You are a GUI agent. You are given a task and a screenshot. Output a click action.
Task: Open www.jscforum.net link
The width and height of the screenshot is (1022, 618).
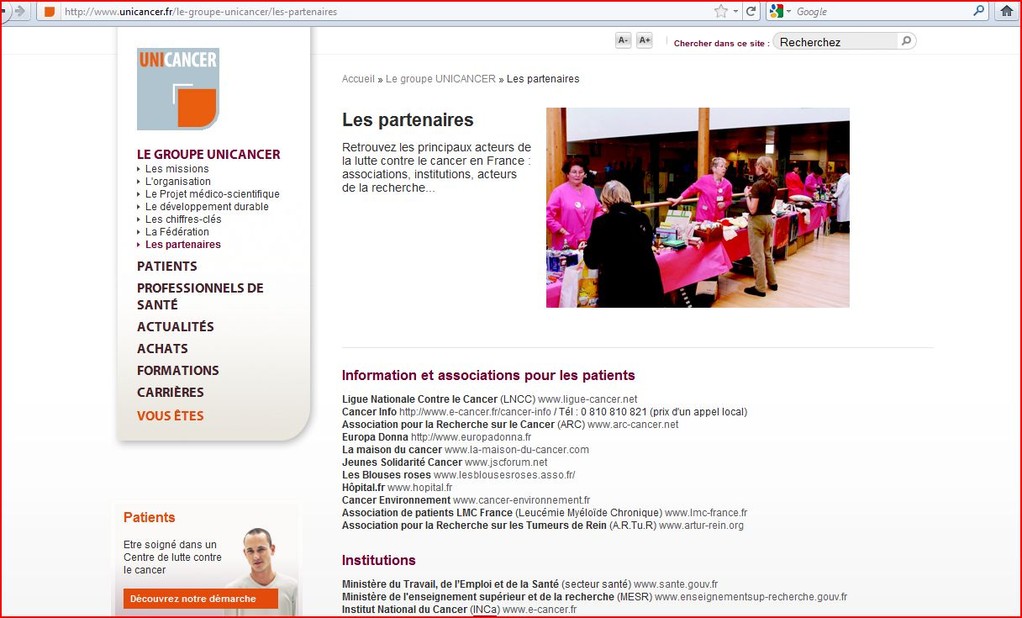[x=506, y=462]
